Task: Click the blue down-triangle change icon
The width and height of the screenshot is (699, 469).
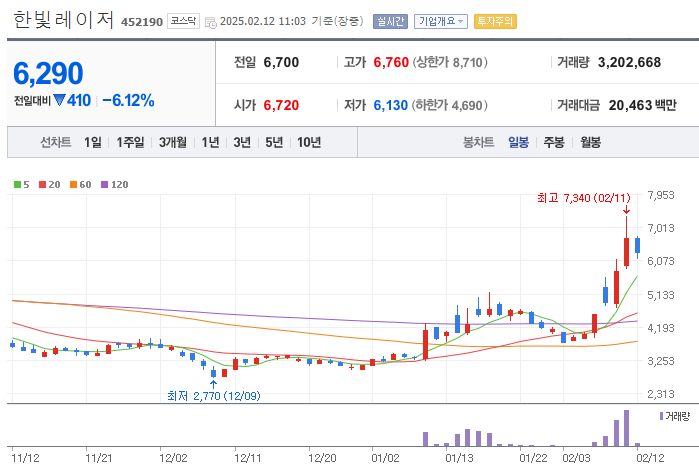Action: pyautogui.click(x=59, y=100)
